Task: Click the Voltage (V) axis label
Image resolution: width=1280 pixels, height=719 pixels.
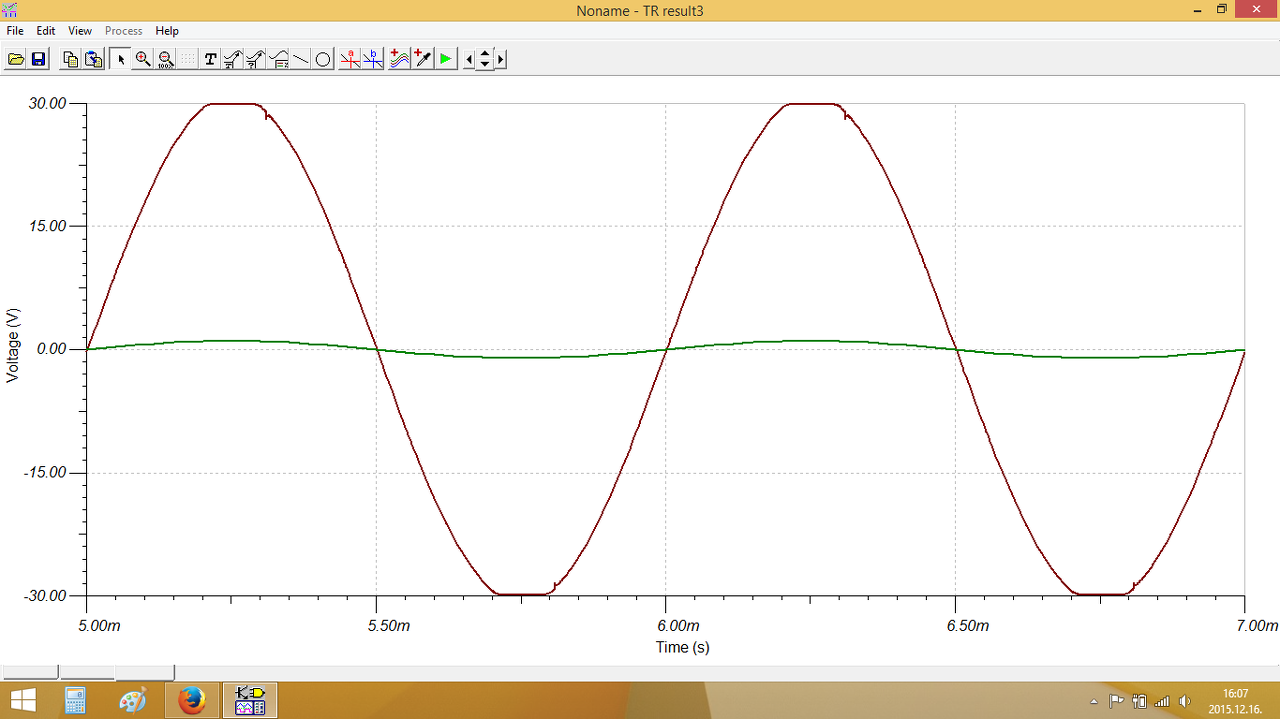Action: tap(13, 344)
